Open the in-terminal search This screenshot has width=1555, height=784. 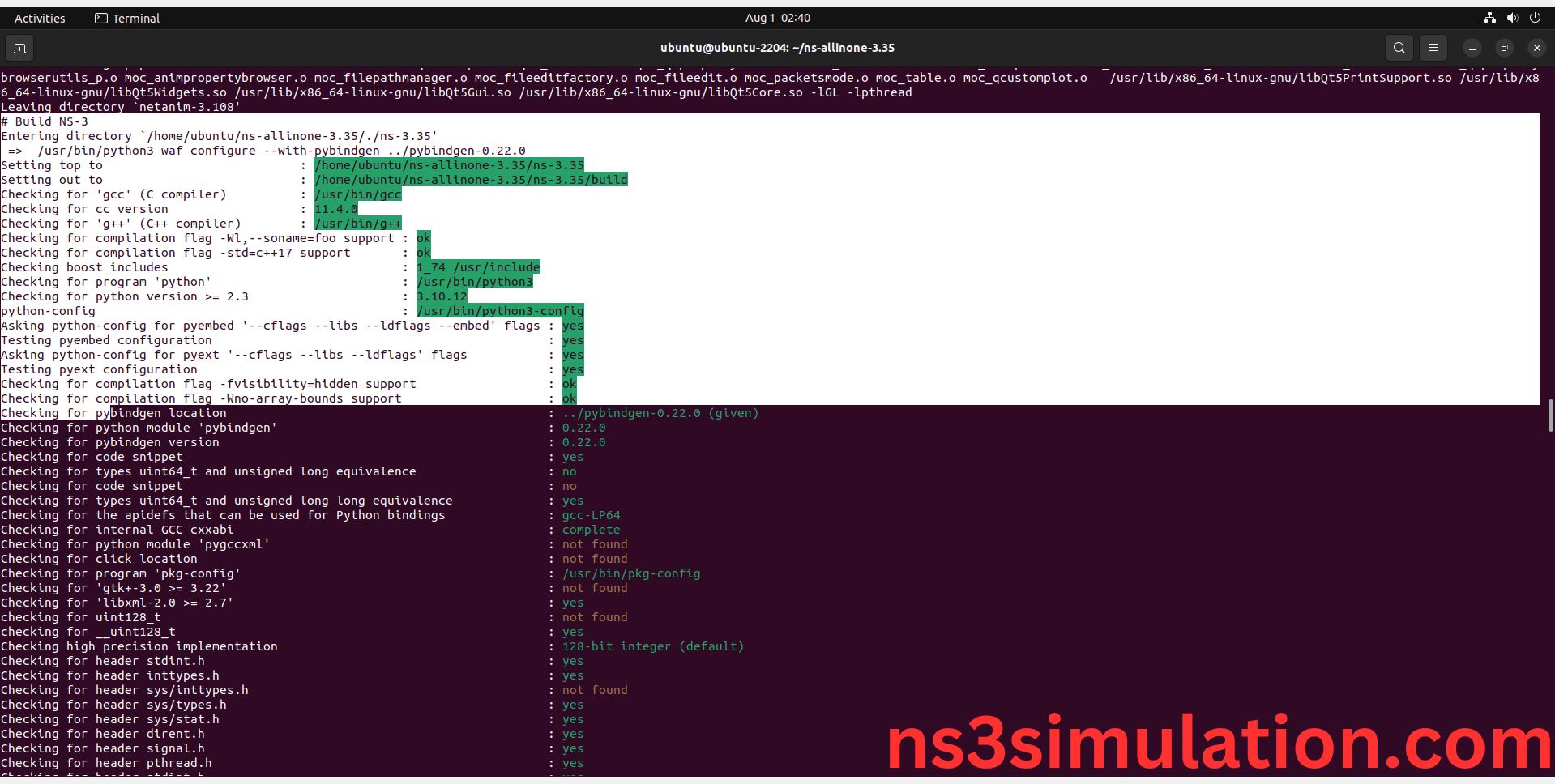[x=1399, y=48]
